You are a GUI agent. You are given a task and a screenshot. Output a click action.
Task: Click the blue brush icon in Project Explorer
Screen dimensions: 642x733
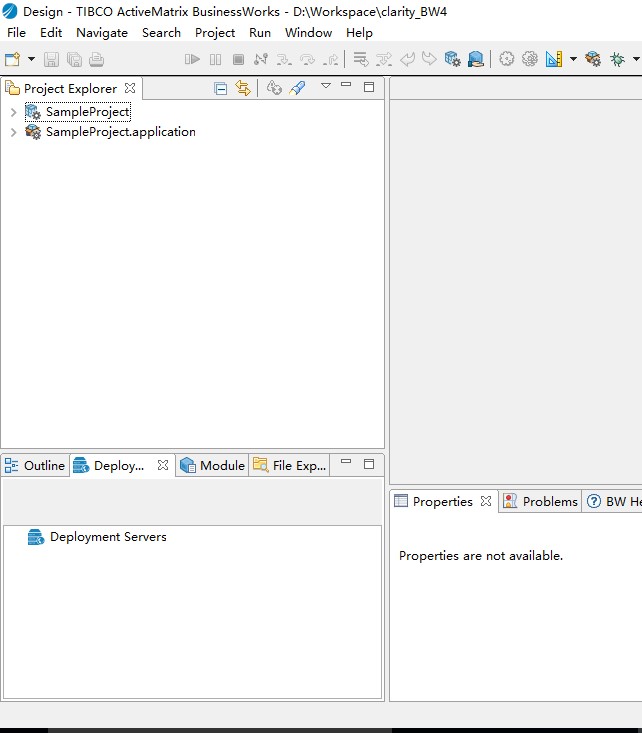coord(297,88)
